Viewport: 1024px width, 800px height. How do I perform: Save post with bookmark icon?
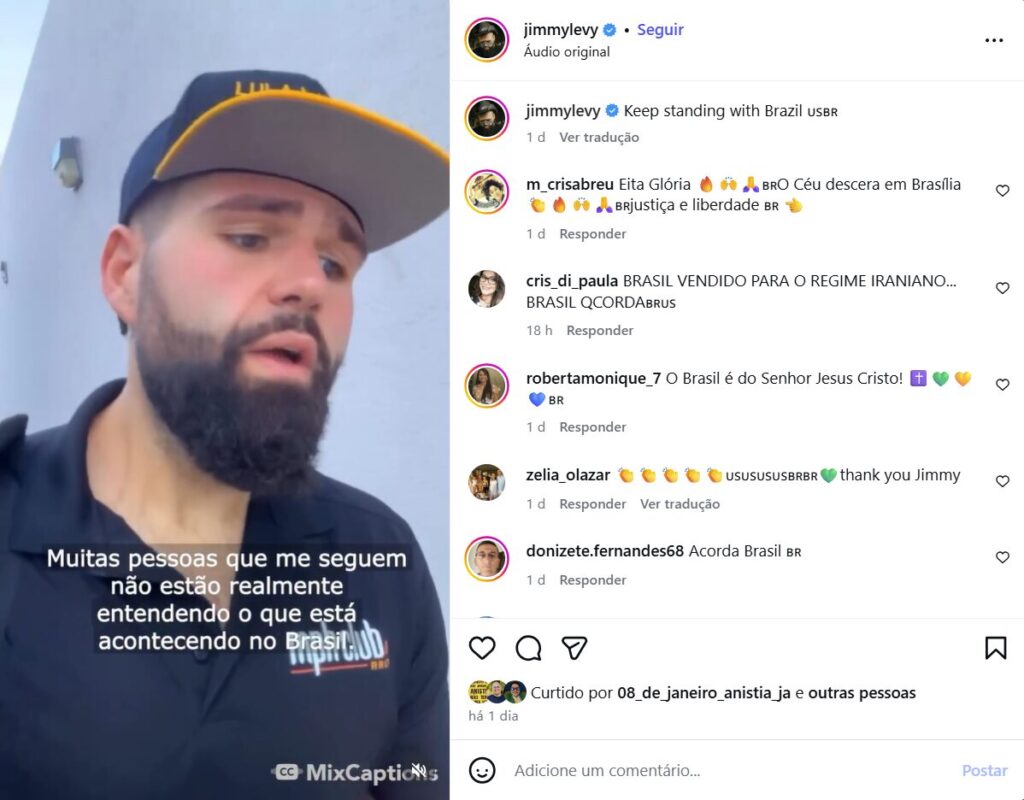point(995,648)
